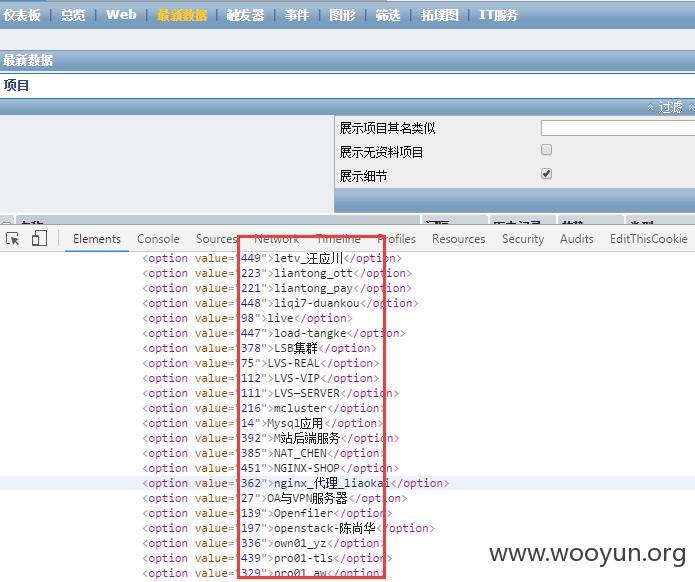Screen dimensions: 695x582
Task: Select the 最新数据 menu item
Action: (x=182, y=15)
